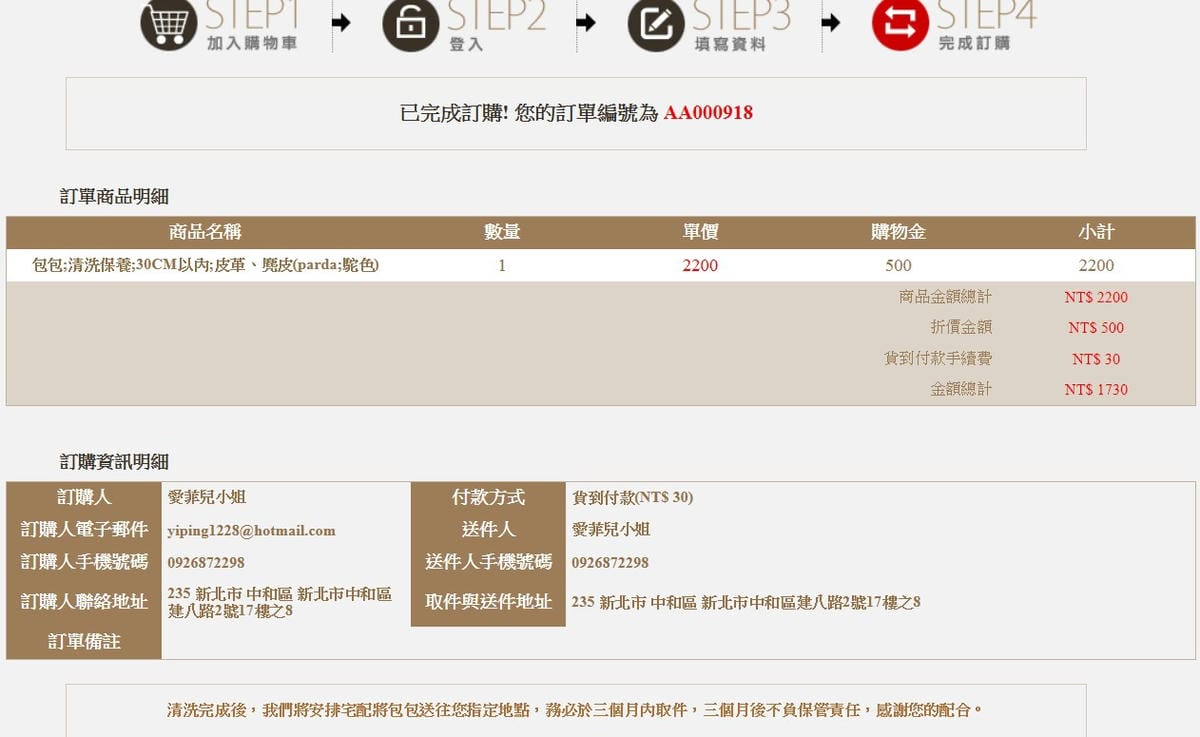Click the 完成訂購 step label
The image size is (1200, 737).
974,44
